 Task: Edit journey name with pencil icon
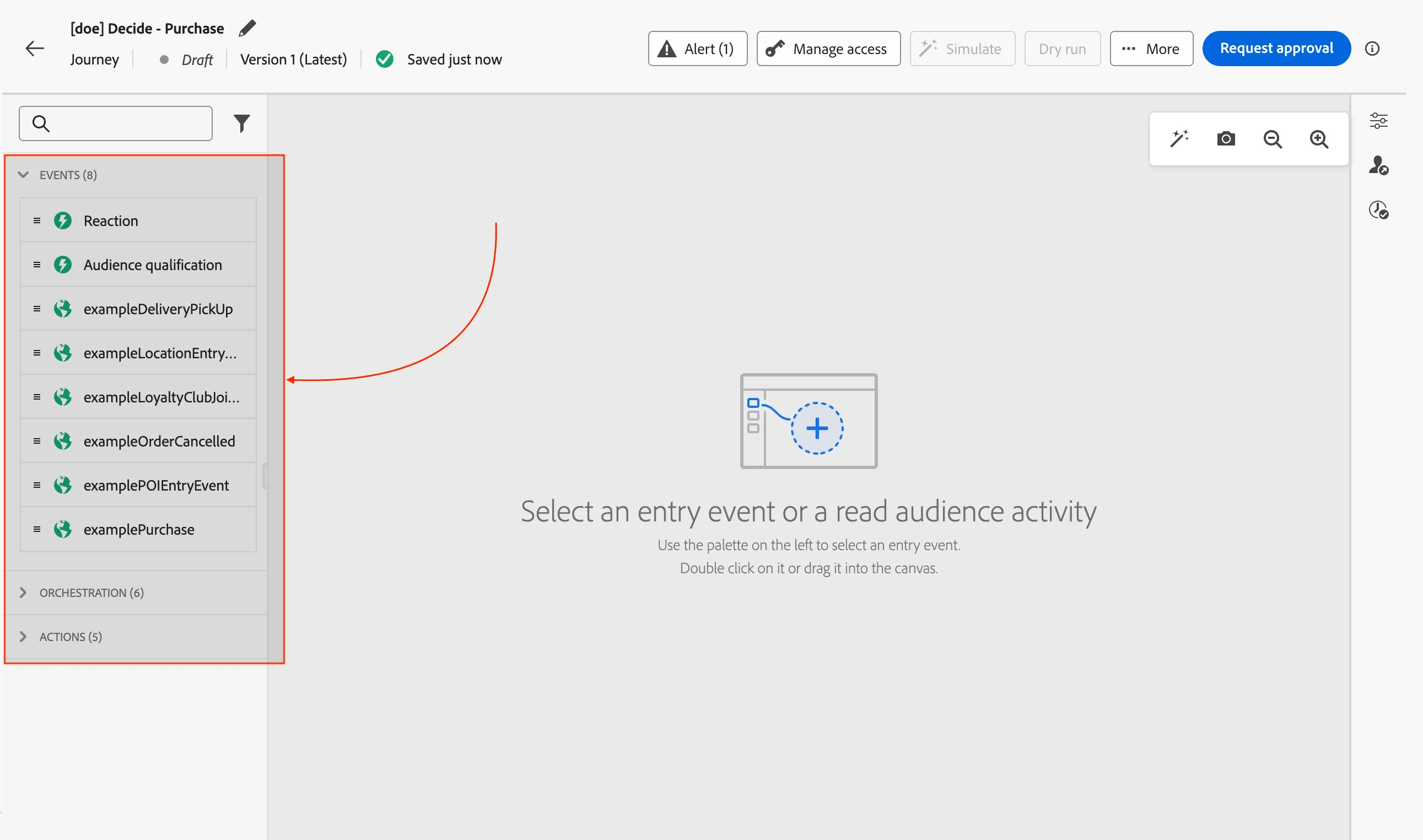pyautogui.click(x=247, y=28)
